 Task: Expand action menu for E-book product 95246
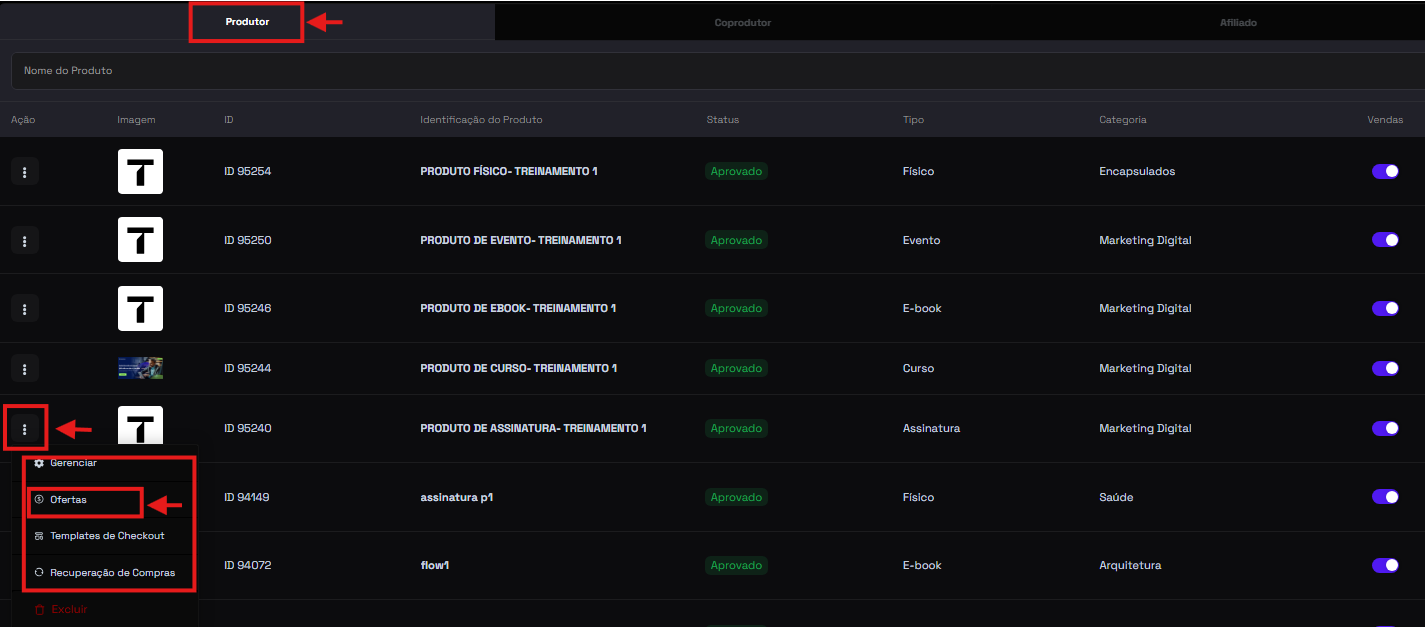pyautogui.click(x=24, y=308)
